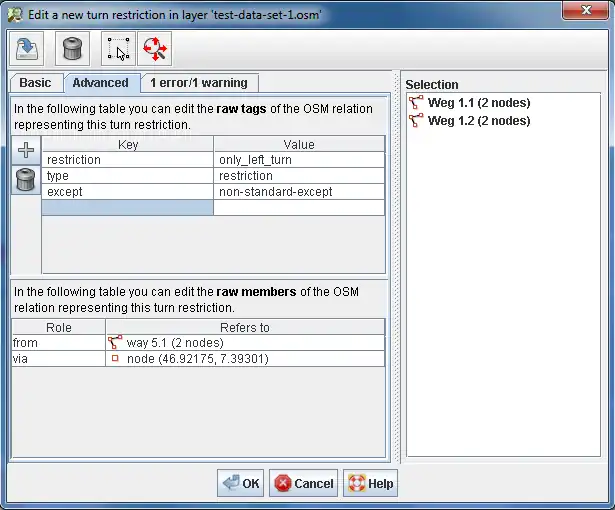
Task: Click the OK button
Action: [x=241, y=483]
